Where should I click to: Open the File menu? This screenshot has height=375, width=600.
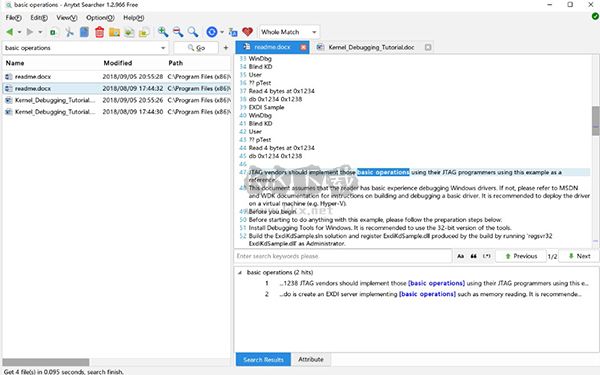13,18
